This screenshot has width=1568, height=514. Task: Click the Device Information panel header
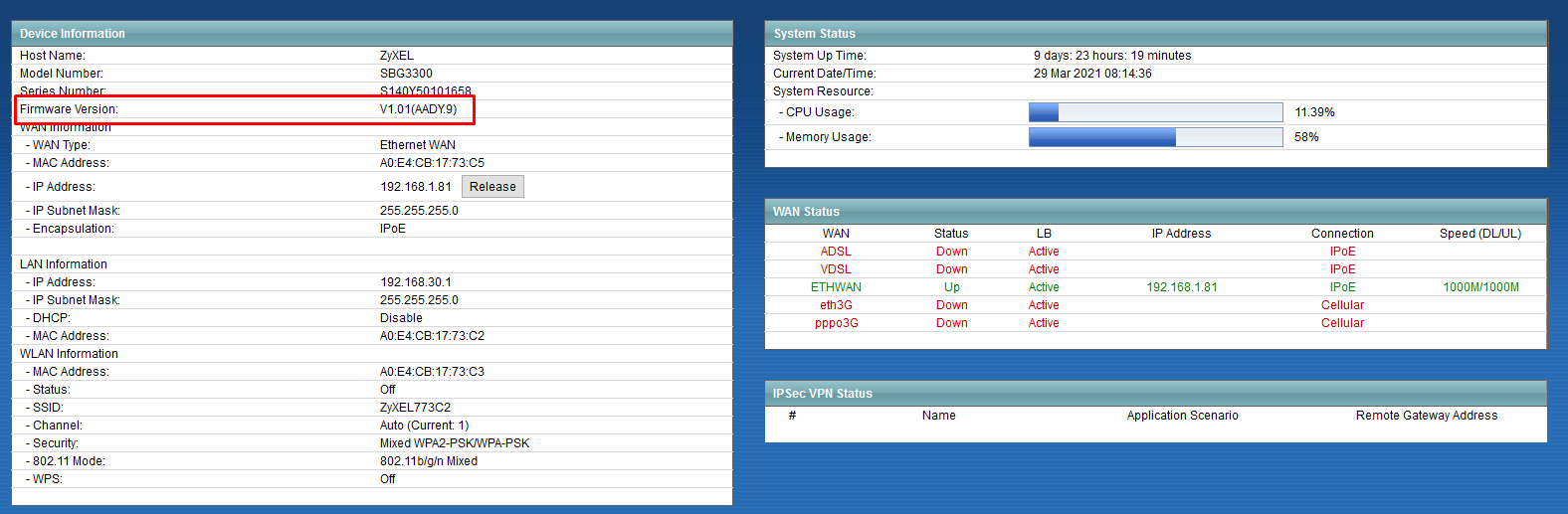(x=372, y=34)
